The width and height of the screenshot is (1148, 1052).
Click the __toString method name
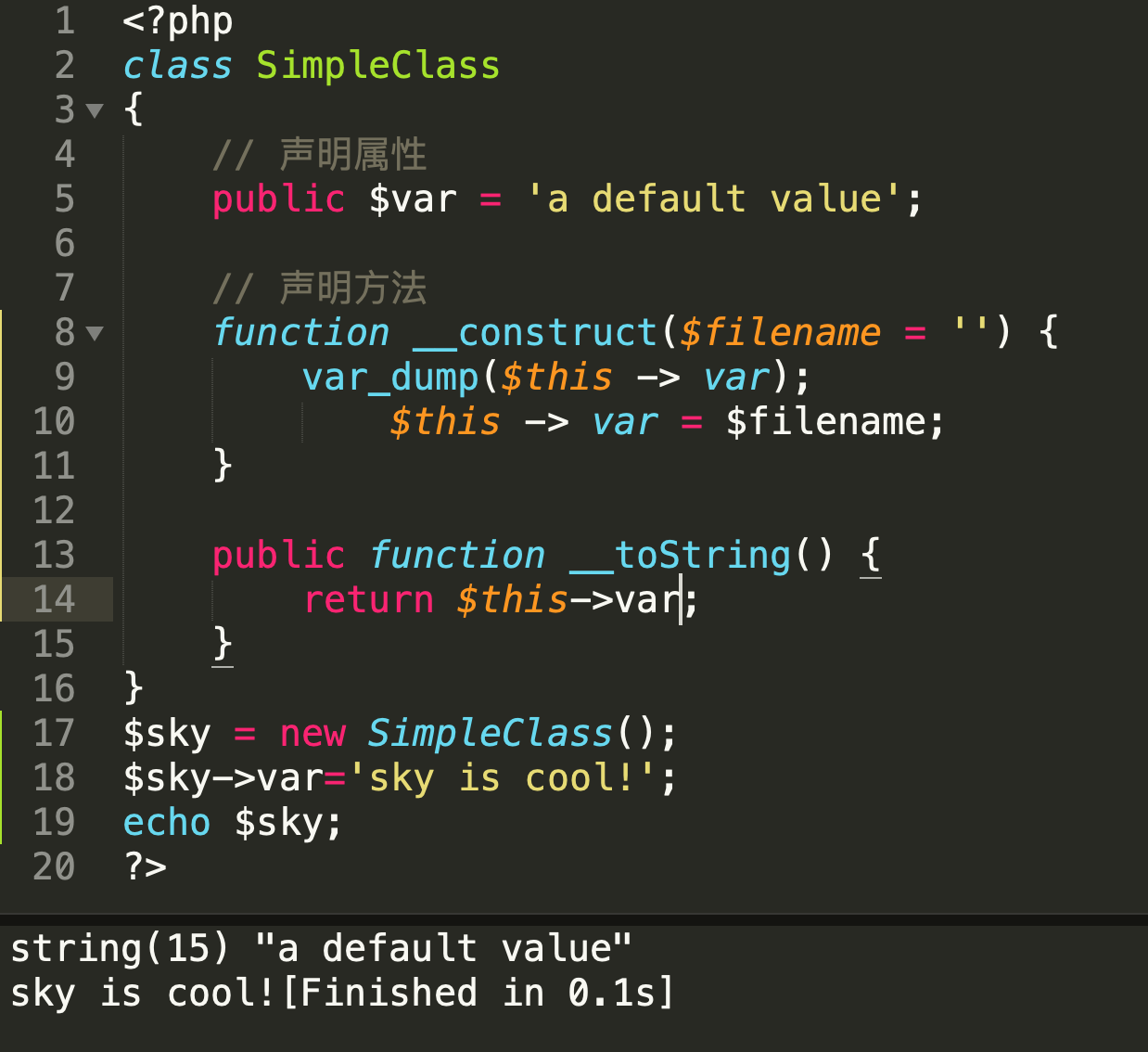click(680, 556)
